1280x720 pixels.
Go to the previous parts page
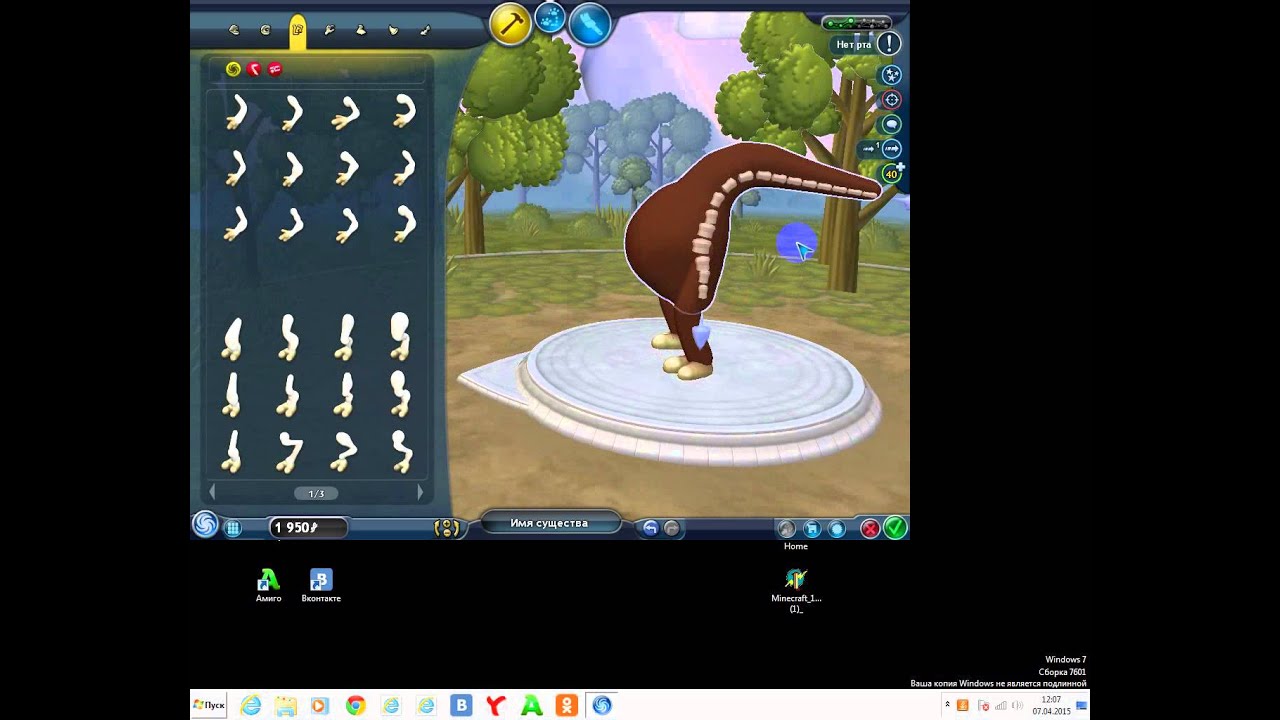pos(212,493)
